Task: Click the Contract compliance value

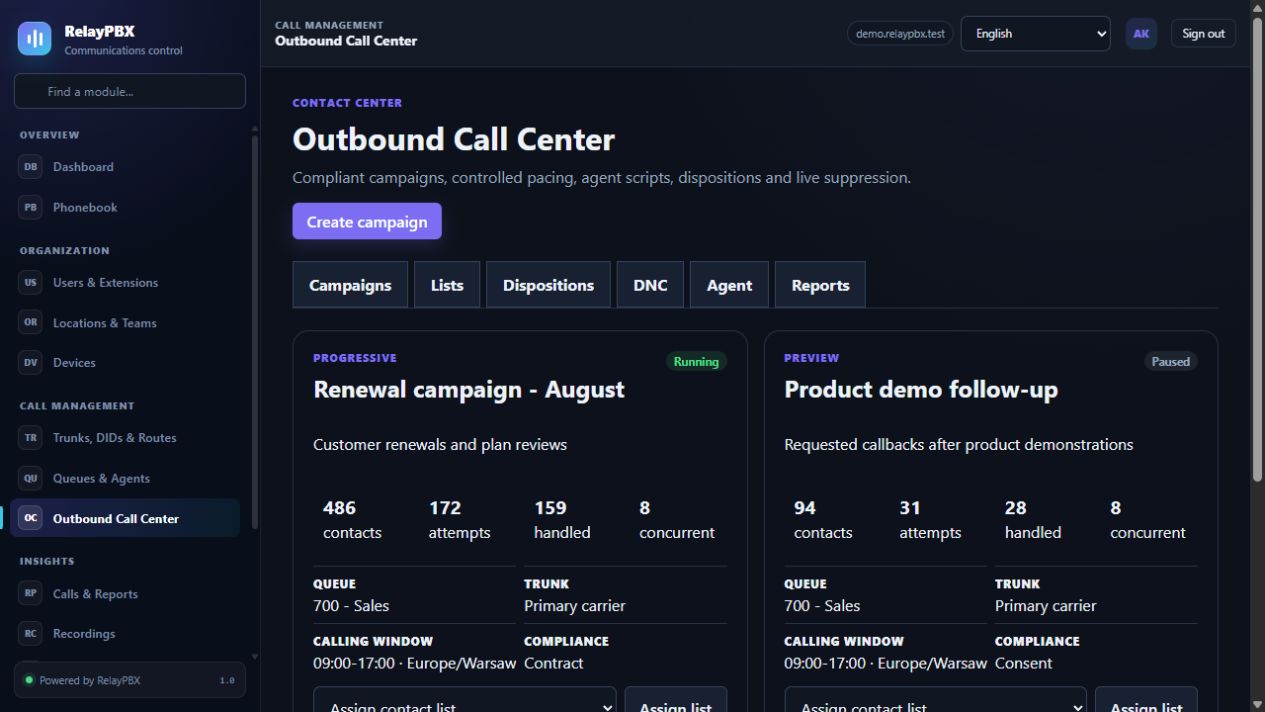Action: (x=553, y=663)
